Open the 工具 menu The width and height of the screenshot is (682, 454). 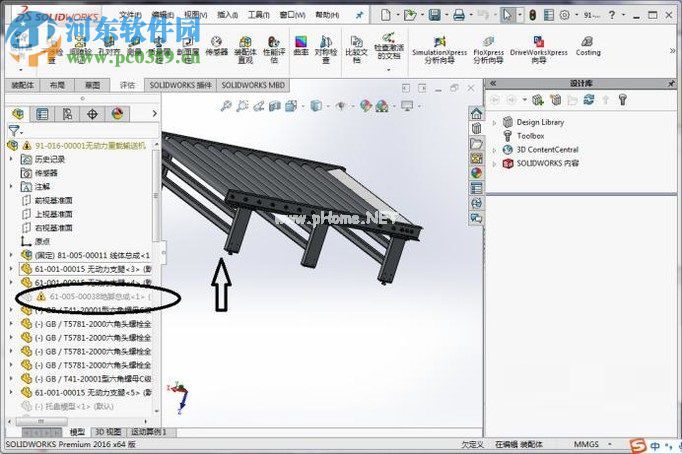click(259, 15)
